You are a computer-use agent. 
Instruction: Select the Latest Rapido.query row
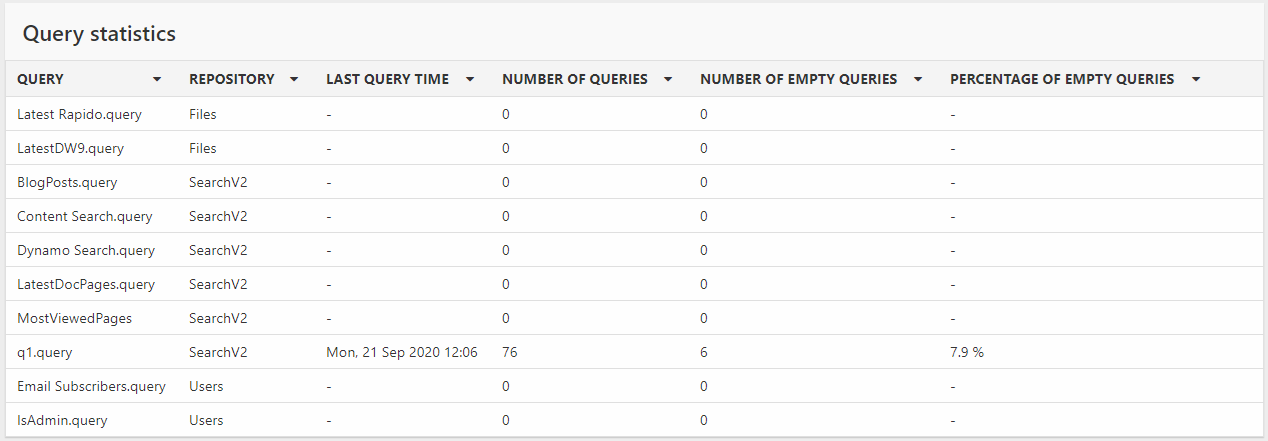click(79, 114)
